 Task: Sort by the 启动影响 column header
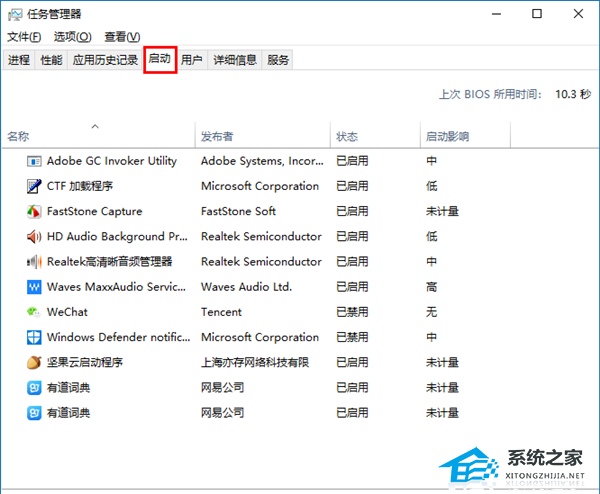(x=447, y=137)
